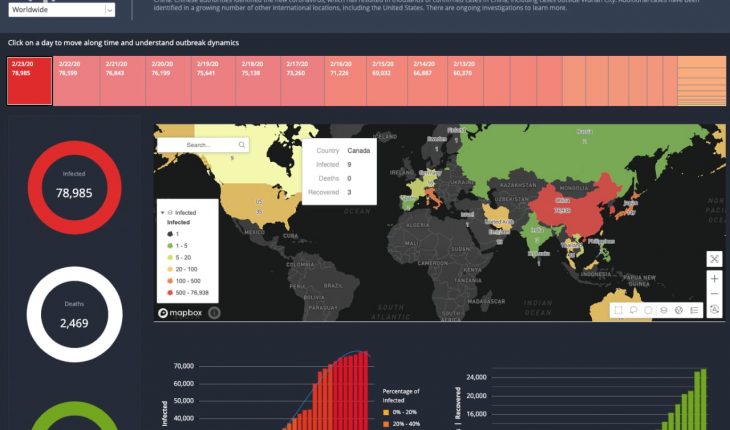Click the Deaths 2,469 donut gauge

[74, 315]
